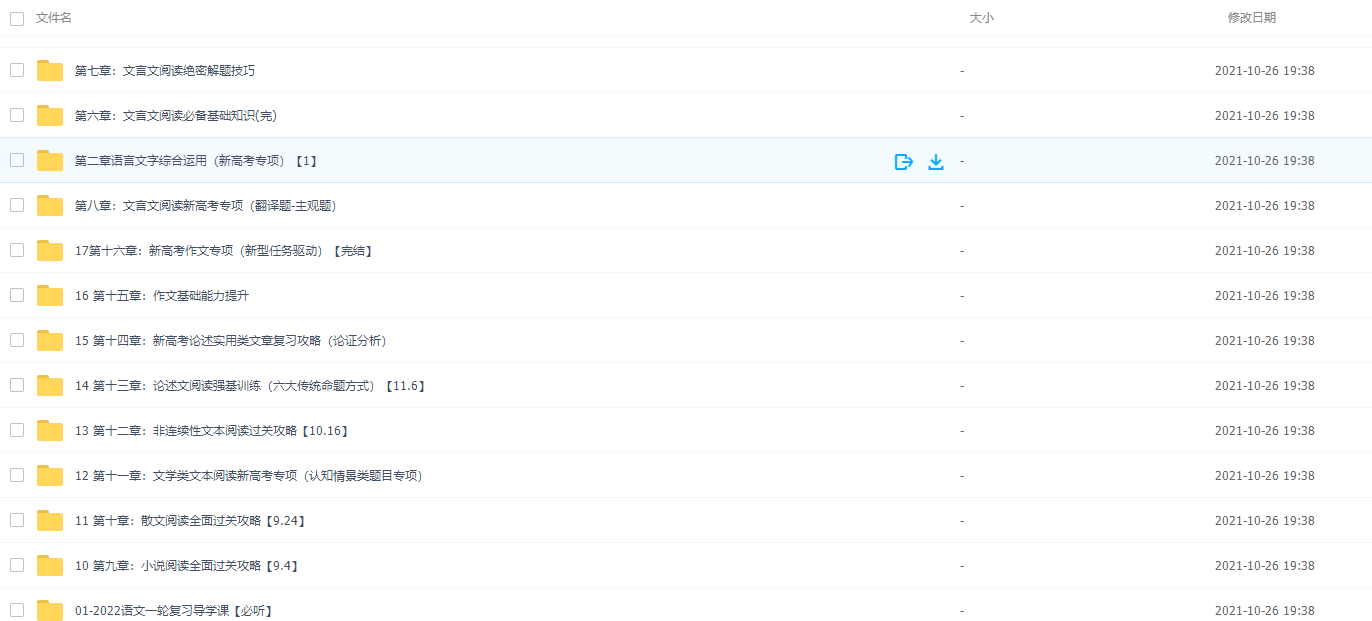This screenshot has width=1372, height=621.
Task: Click folder icon for 16 第十五章 作文基础能力提升
Action: pyautogui.click(x=50, y=296)
